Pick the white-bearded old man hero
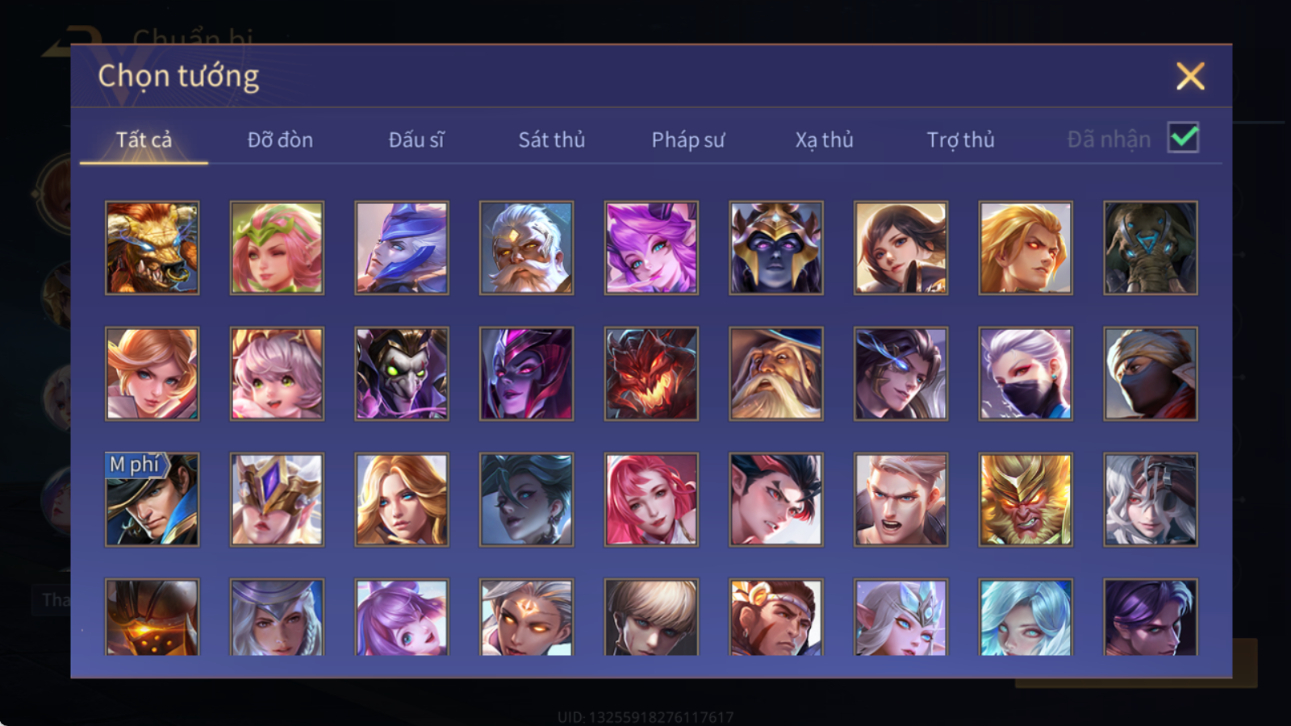 tap(526, 248)
